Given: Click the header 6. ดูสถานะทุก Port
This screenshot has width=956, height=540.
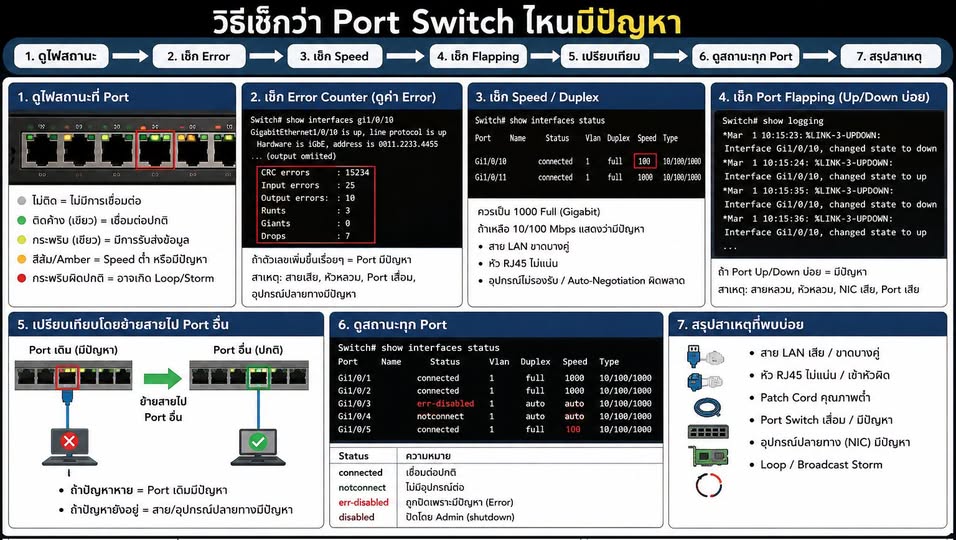Looking at the screenshot, I should [496, 325].
